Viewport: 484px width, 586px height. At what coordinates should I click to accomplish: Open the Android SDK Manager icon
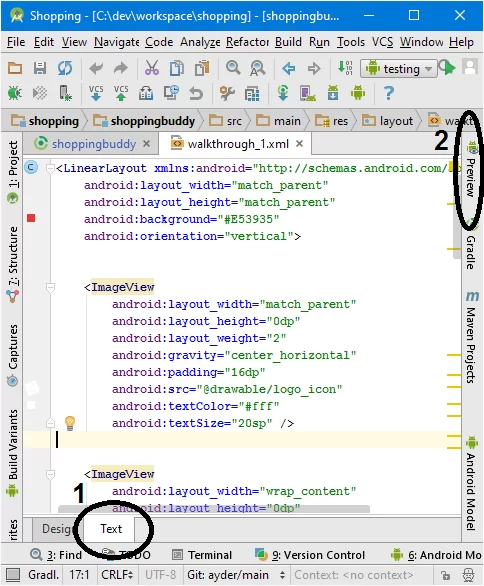(333, 93)
